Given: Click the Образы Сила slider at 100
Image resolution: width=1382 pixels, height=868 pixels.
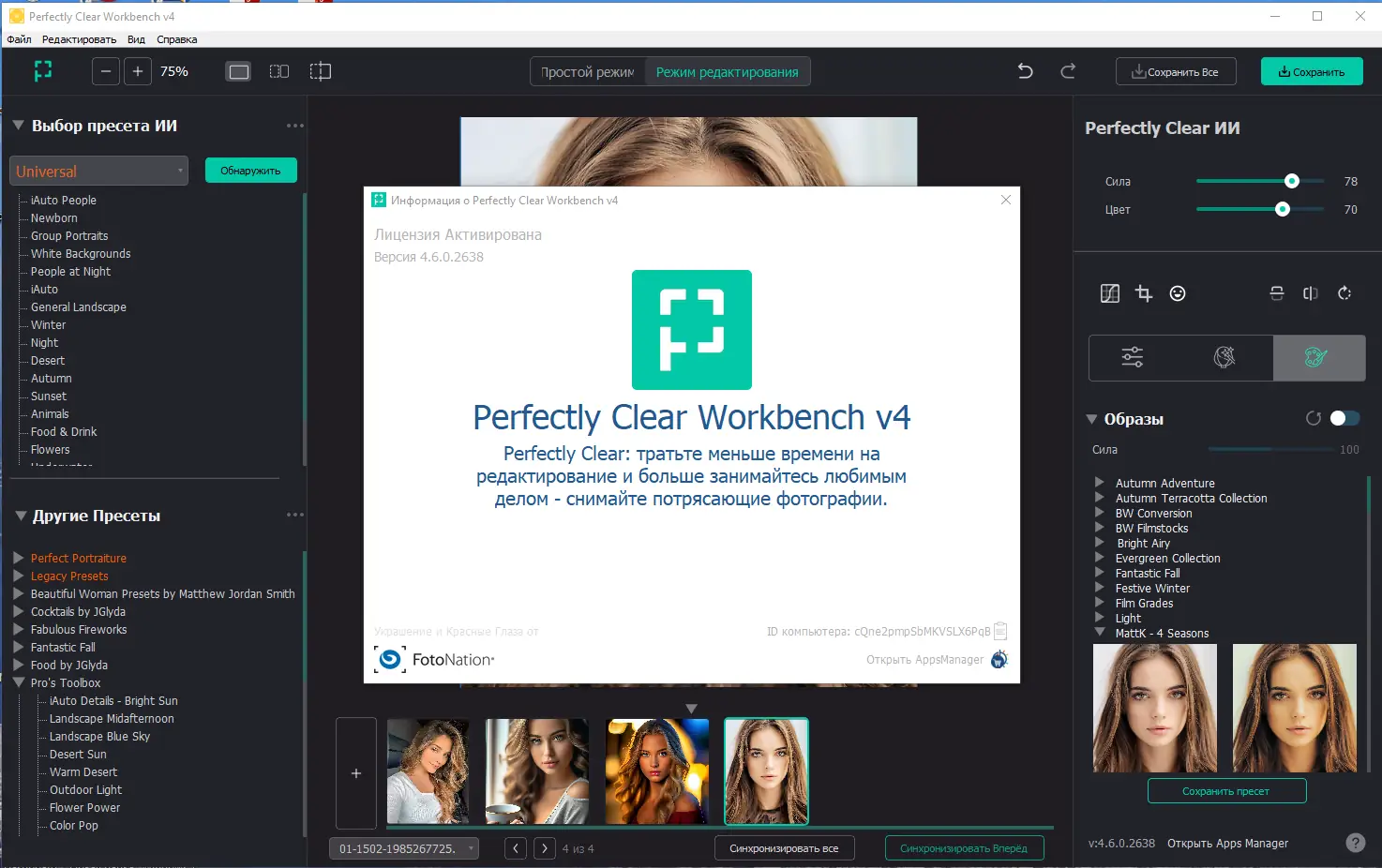Looking at the screenshot, I should 1269,450.
